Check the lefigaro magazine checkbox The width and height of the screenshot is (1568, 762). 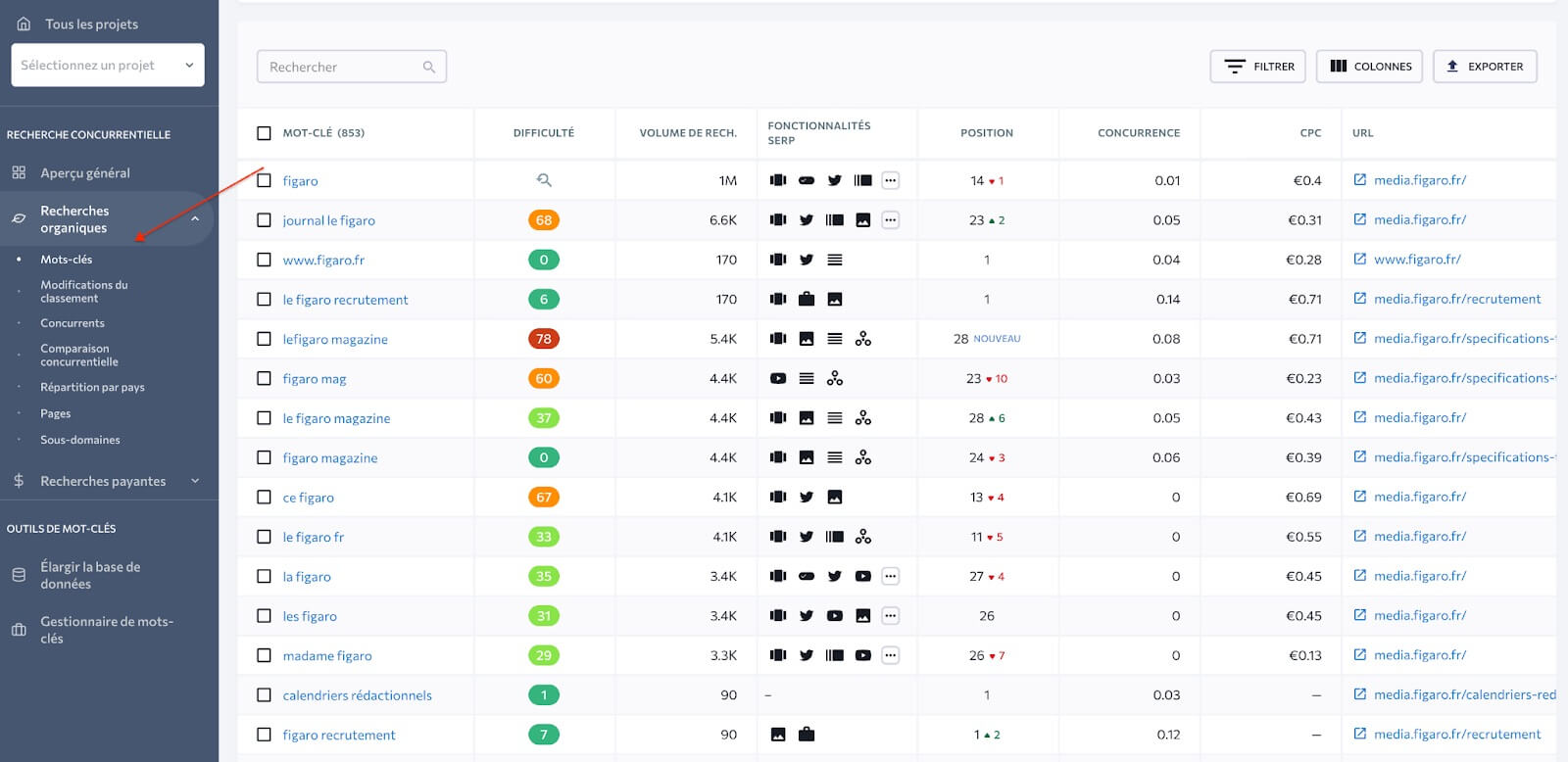pyautogui.click(x=264, y=339)
